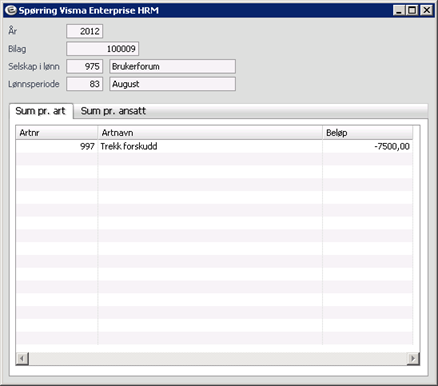The image size is (438, 386).
Task: Maximize the Spørring window
Action: pyautogui.click(x=412, y=10)
